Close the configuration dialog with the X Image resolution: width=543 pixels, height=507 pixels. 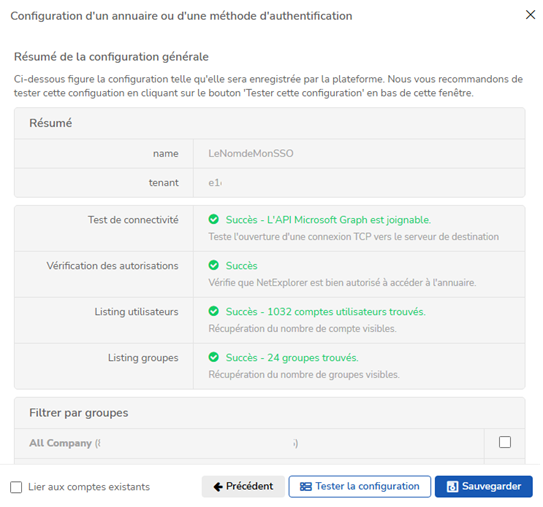531,15
